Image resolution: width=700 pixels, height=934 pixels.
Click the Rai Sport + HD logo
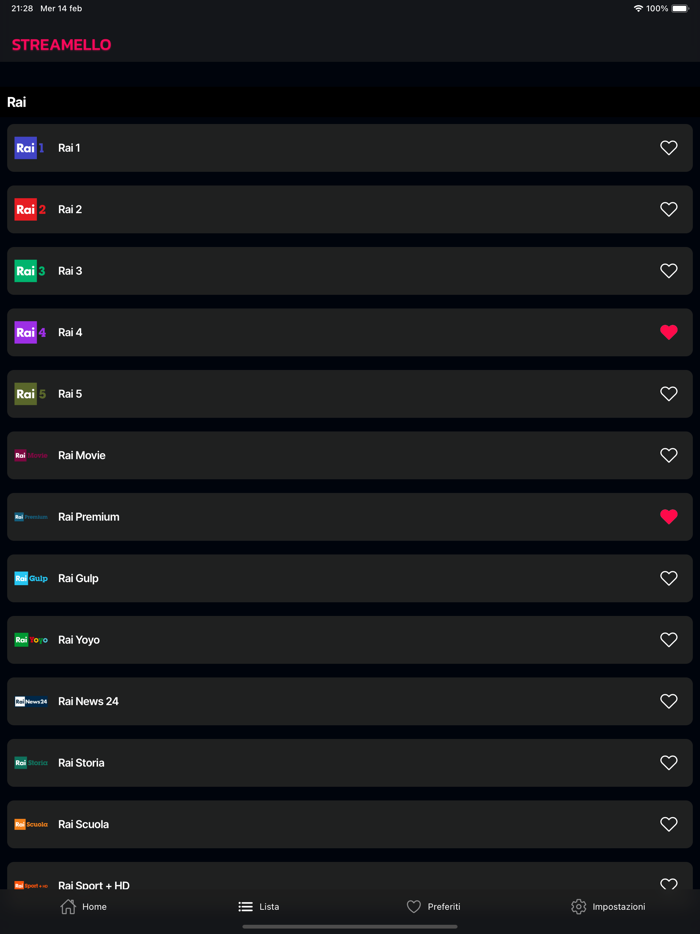coord(27,885)
